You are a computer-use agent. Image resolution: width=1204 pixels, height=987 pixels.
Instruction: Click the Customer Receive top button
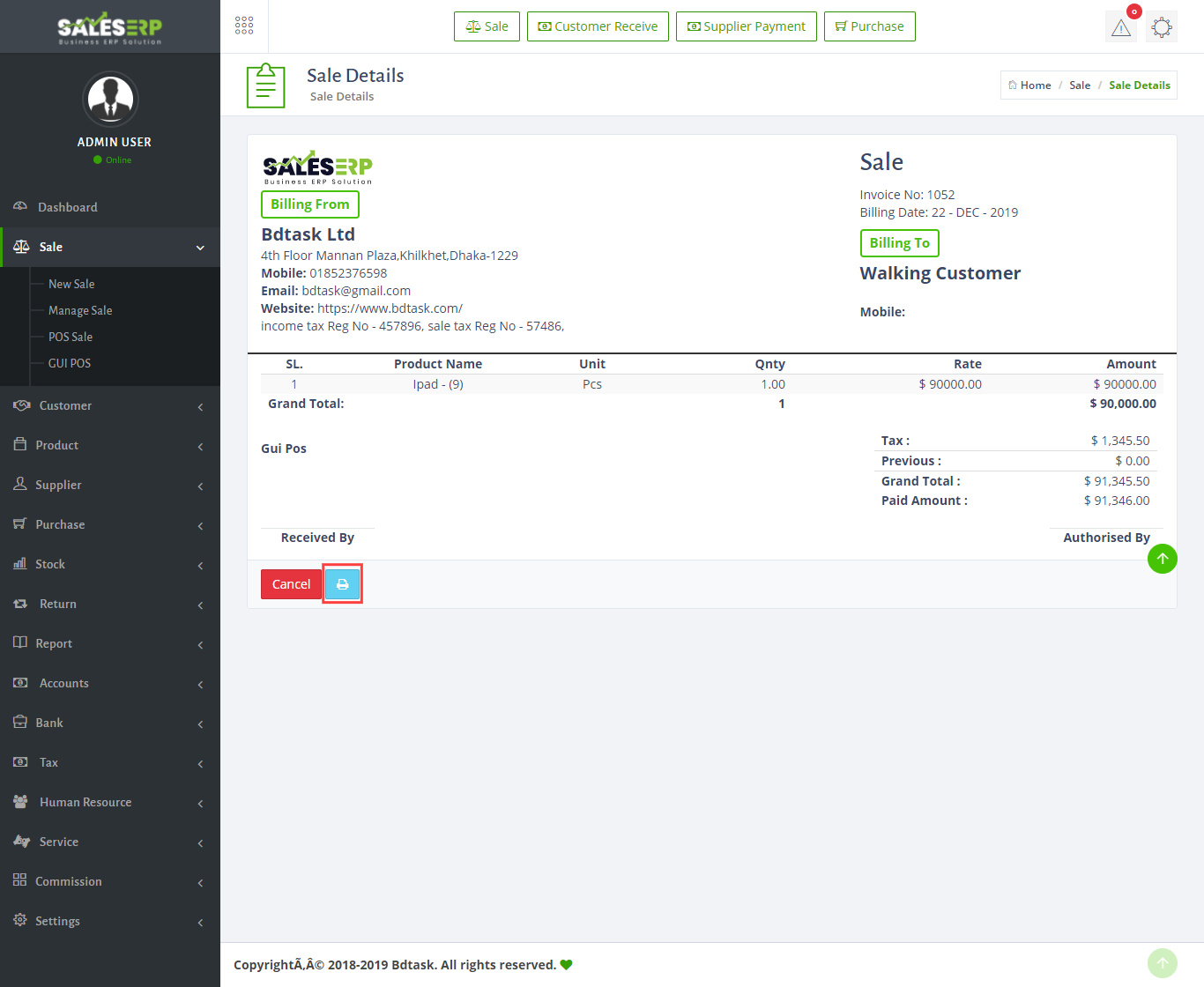click(x=598, y=26)
